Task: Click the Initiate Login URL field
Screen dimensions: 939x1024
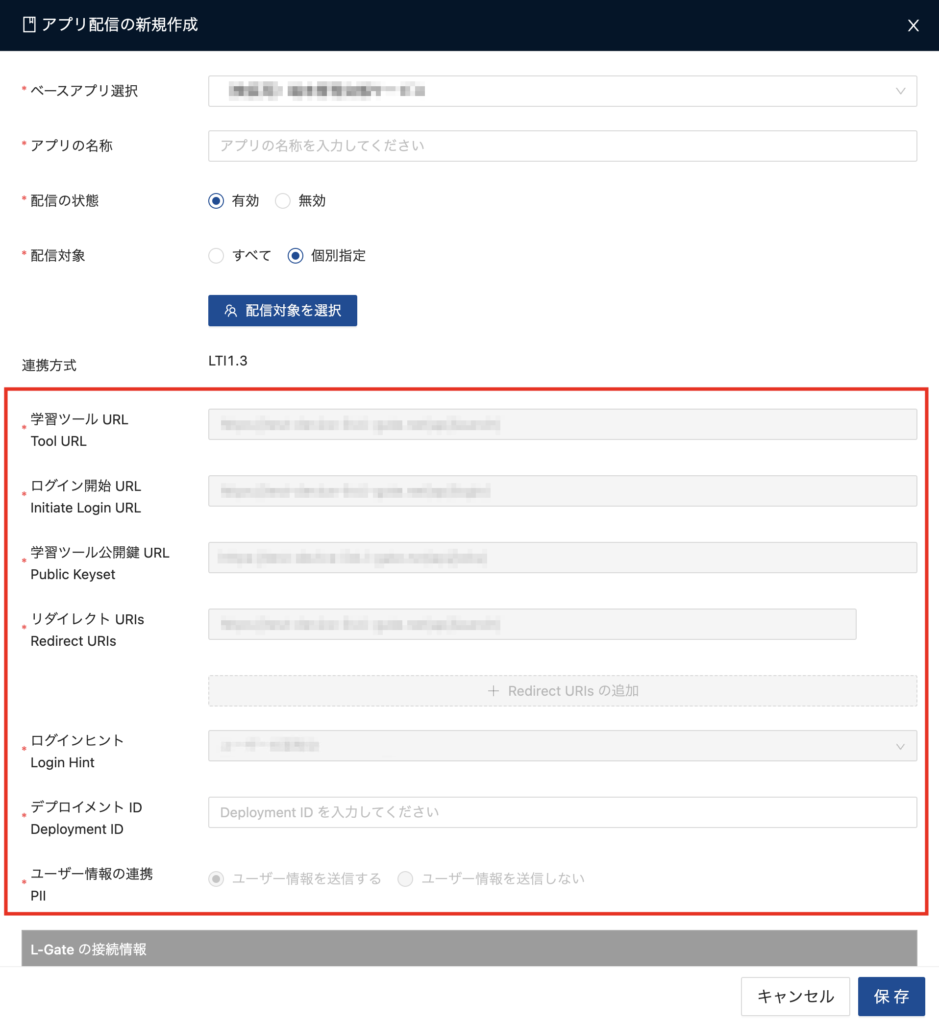Action: point(562,491)
